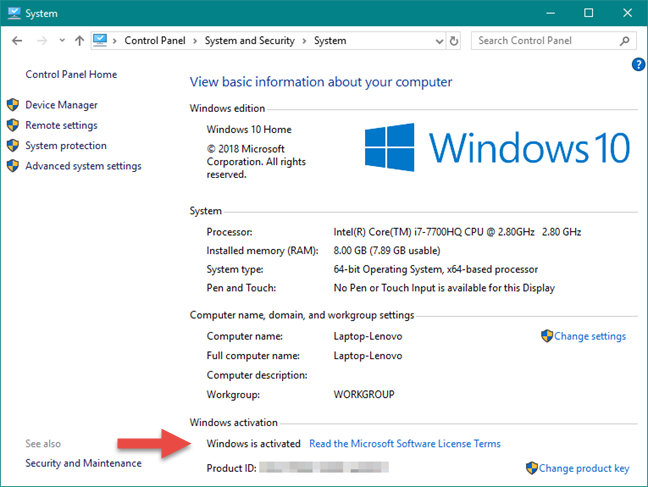Open System protection

click(66, 146)
